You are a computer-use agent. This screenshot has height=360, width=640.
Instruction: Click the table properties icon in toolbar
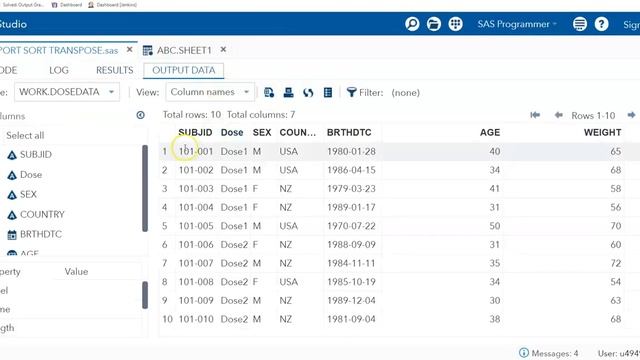[269, 92]
